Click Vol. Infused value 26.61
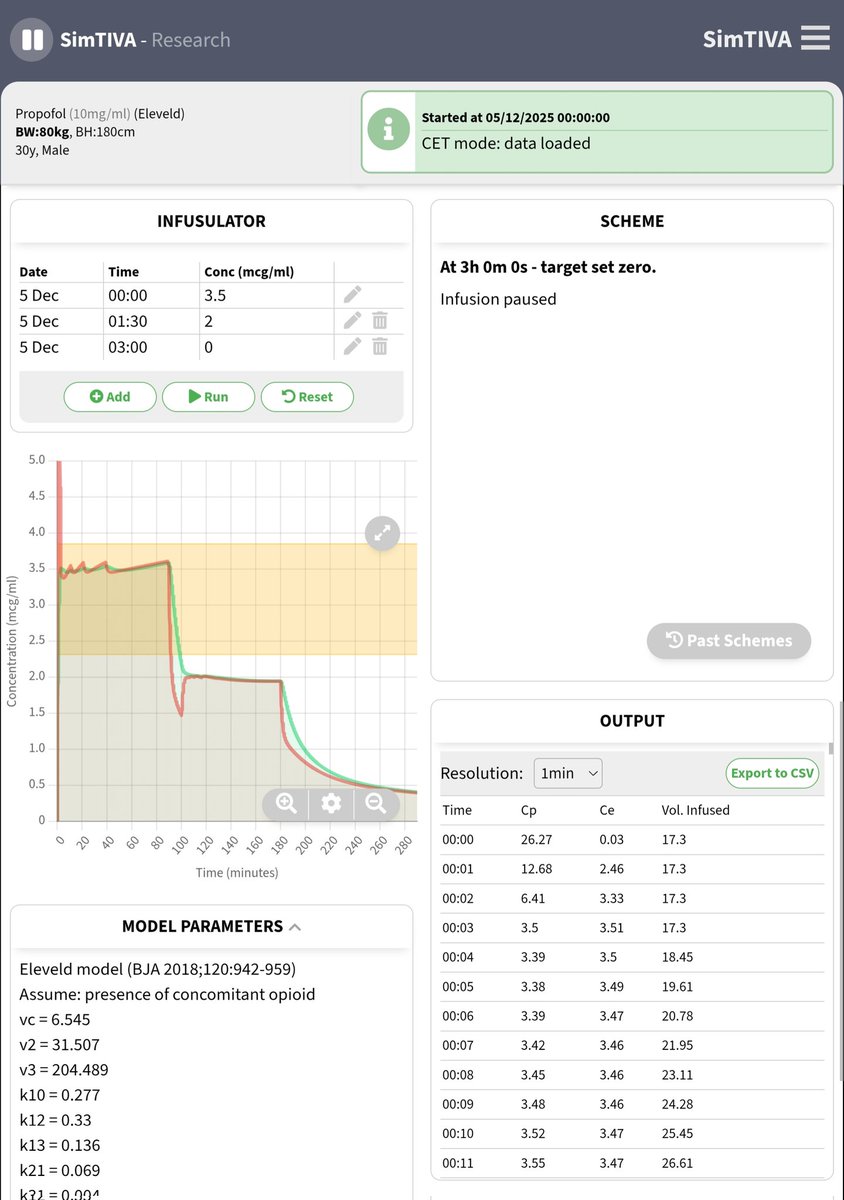This screenshot has width=844, height=1200. click(x=677, y=1163)
